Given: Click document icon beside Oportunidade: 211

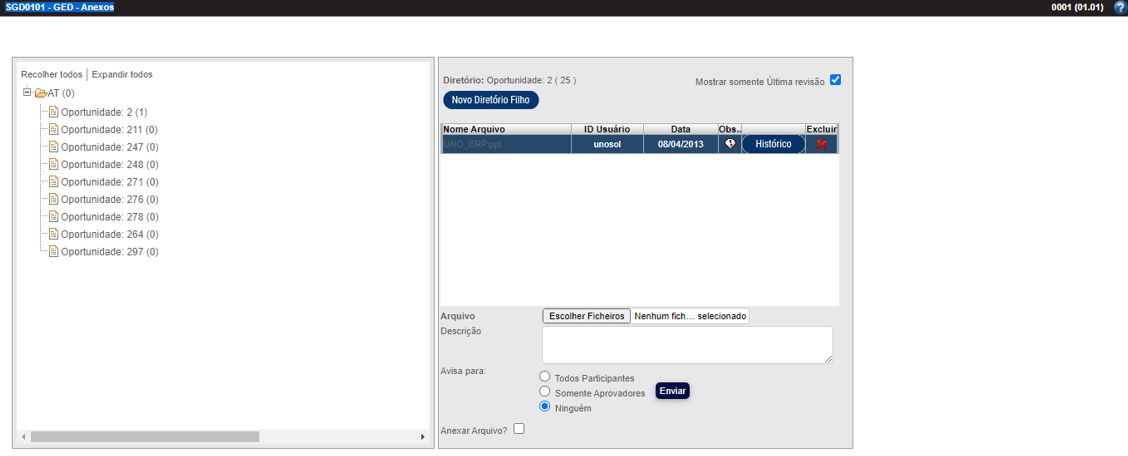Looking at the screenshot, I should (54, 129).
